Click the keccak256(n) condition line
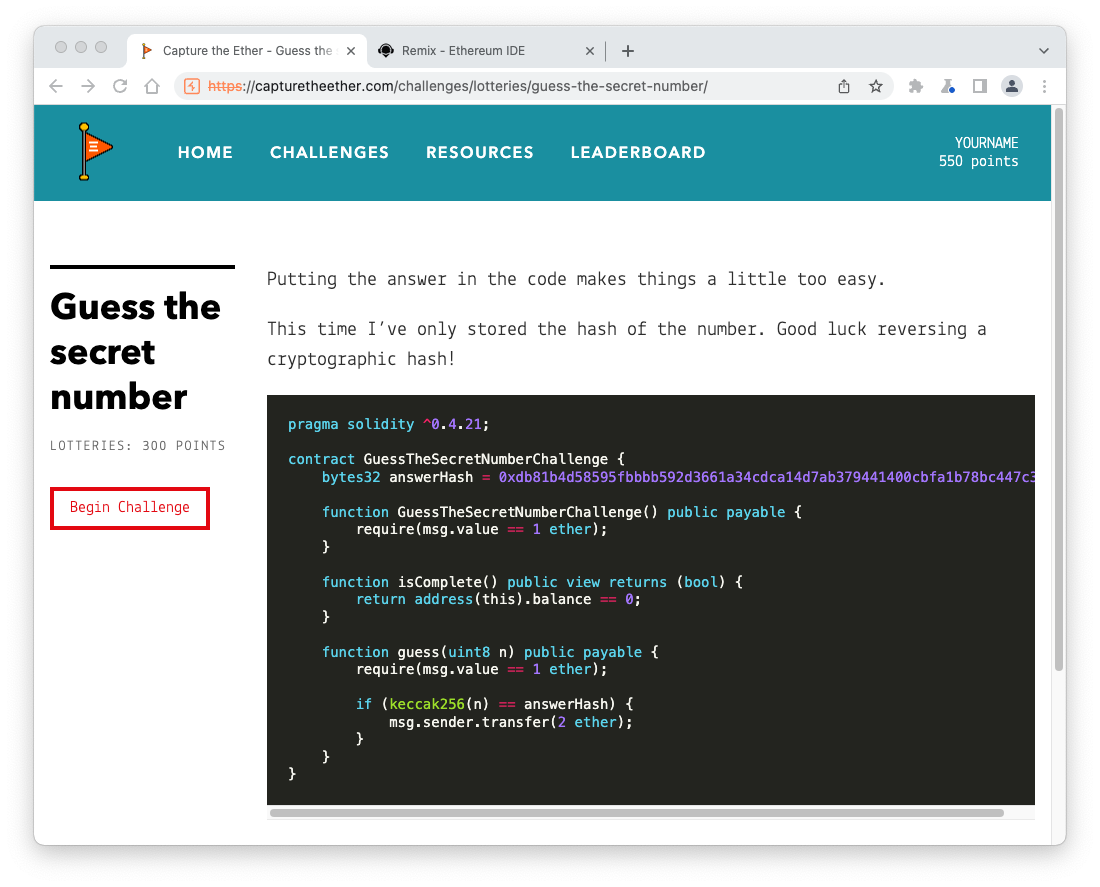Viewport: 1100px width, 887px height. (x=495, y=704)
